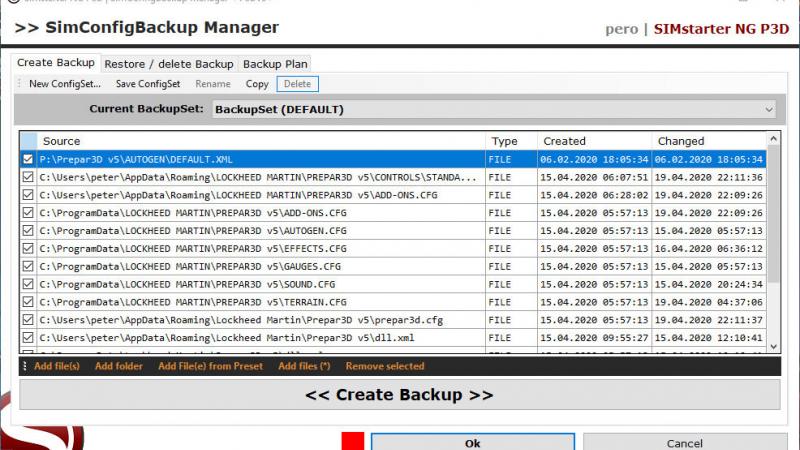Image resolution: width=800 pixels, height=450 pixels.
Task: Toggle checkbox for AUTOGEN\DEFAULT.XML row
Action: pos(28,159)
